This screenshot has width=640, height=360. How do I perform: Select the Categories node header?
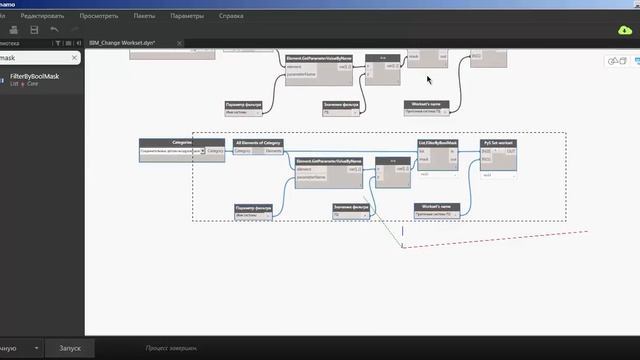pos(182,142)
